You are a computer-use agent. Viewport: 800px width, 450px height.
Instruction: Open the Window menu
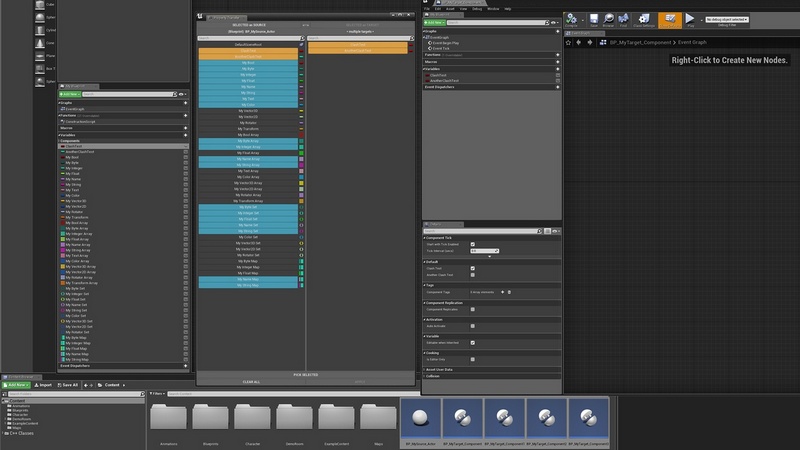(493, 8)
